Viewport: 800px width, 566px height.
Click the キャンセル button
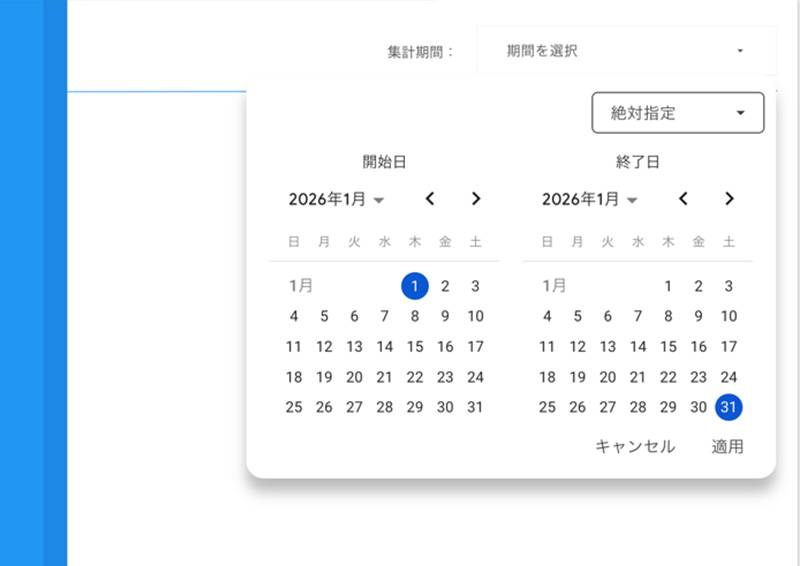[635, 447]
